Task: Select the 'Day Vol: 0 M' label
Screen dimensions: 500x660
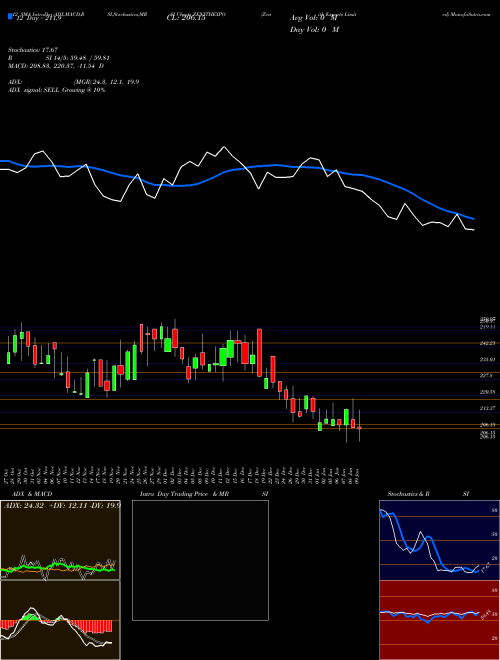Action: (x=314, y=30)
